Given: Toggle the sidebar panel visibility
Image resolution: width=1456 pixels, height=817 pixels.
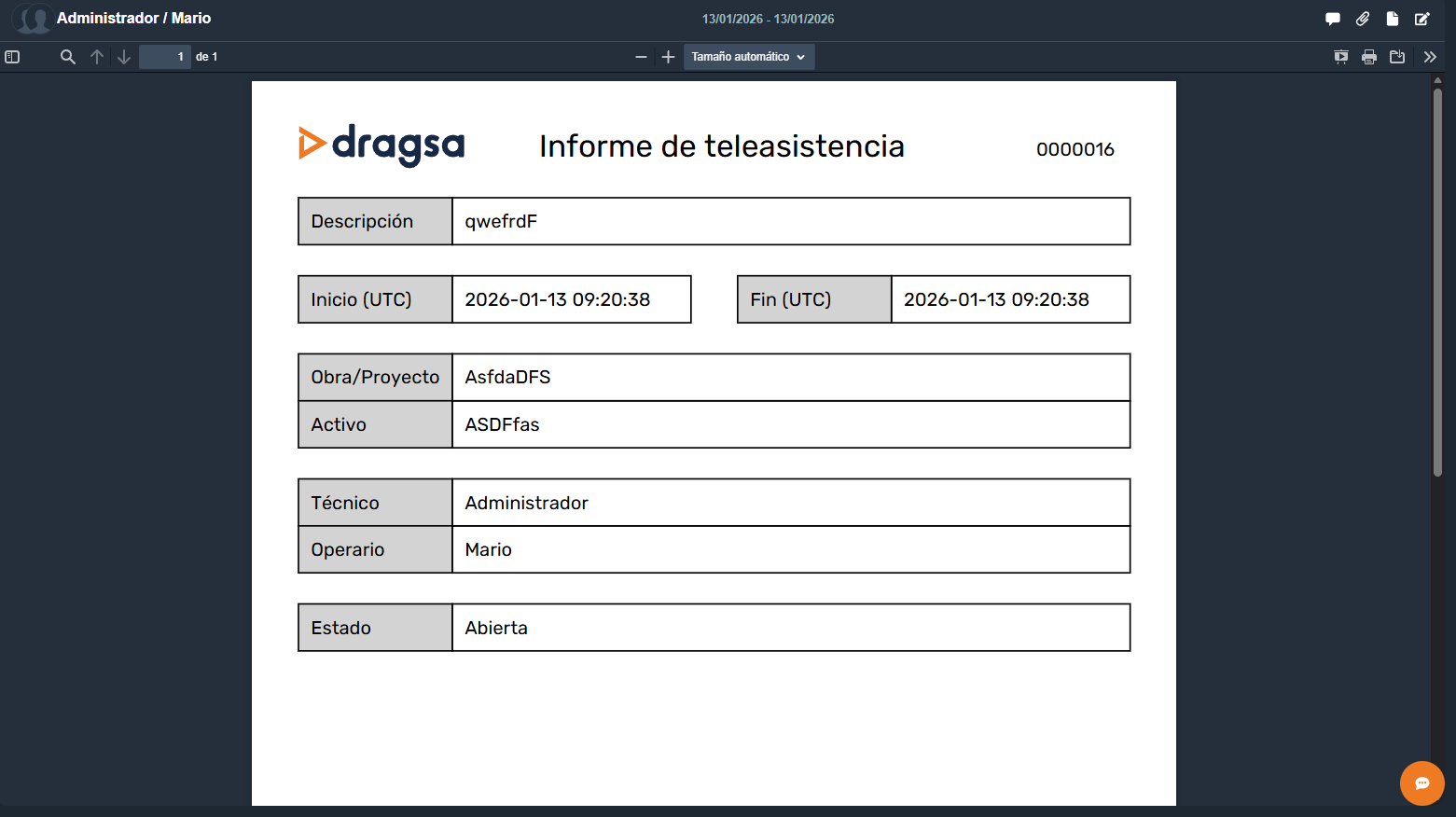Looking at the screenshot, I should [x=12, y=57].
